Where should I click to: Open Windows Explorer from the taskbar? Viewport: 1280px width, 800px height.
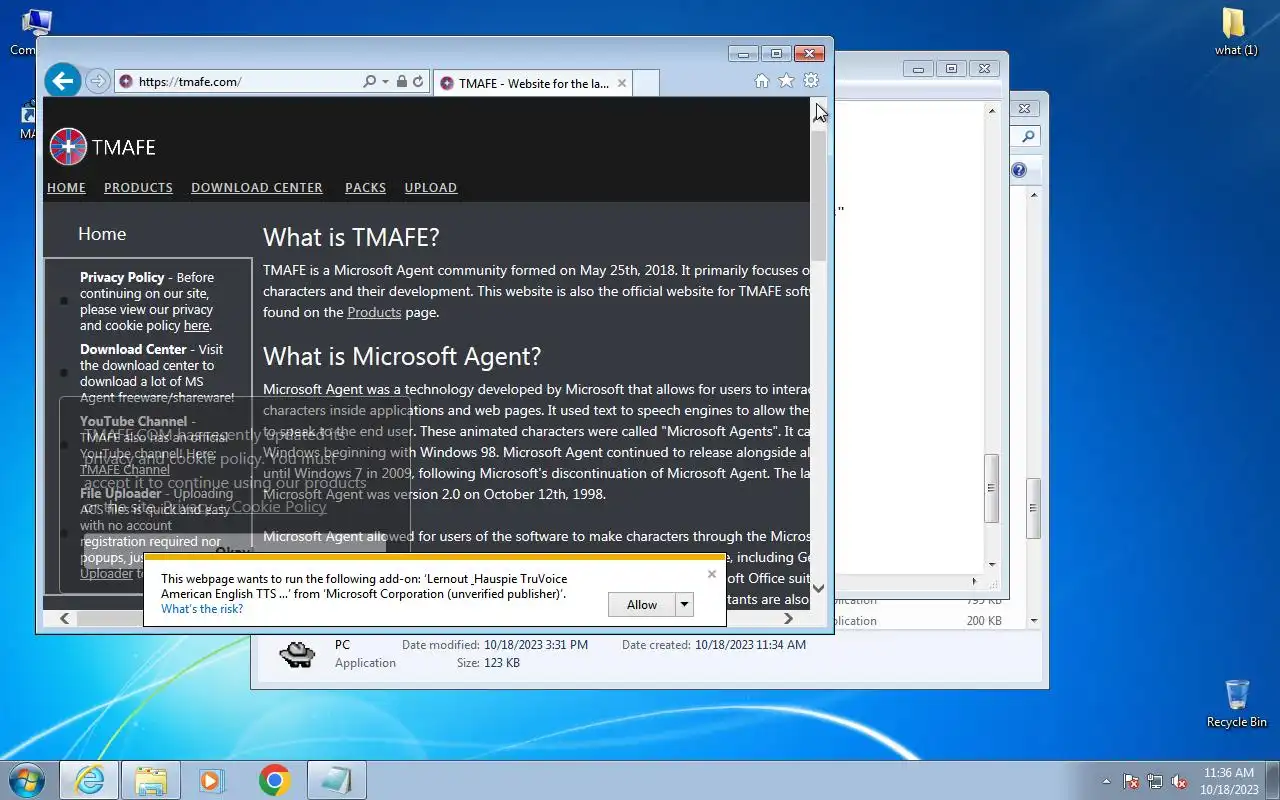point(151,780)
